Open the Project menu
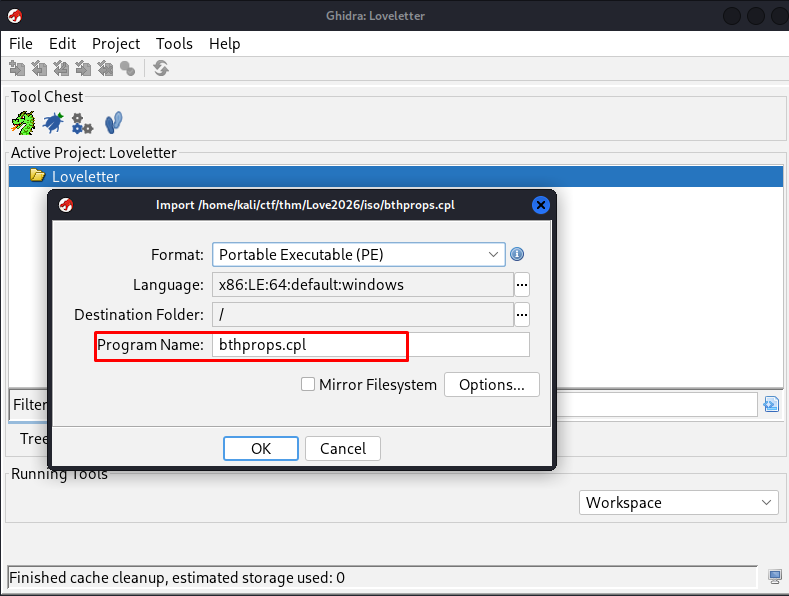 [116, 44]
